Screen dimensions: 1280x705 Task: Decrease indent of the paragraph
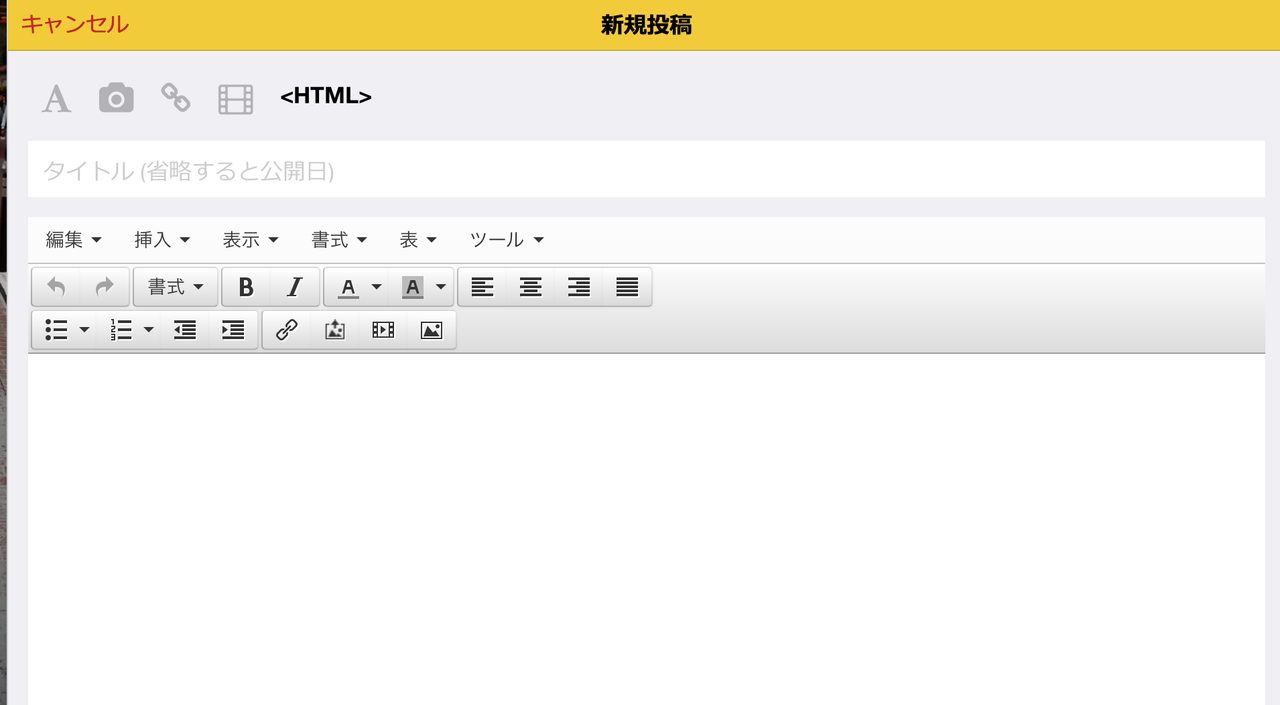point(185,330)
